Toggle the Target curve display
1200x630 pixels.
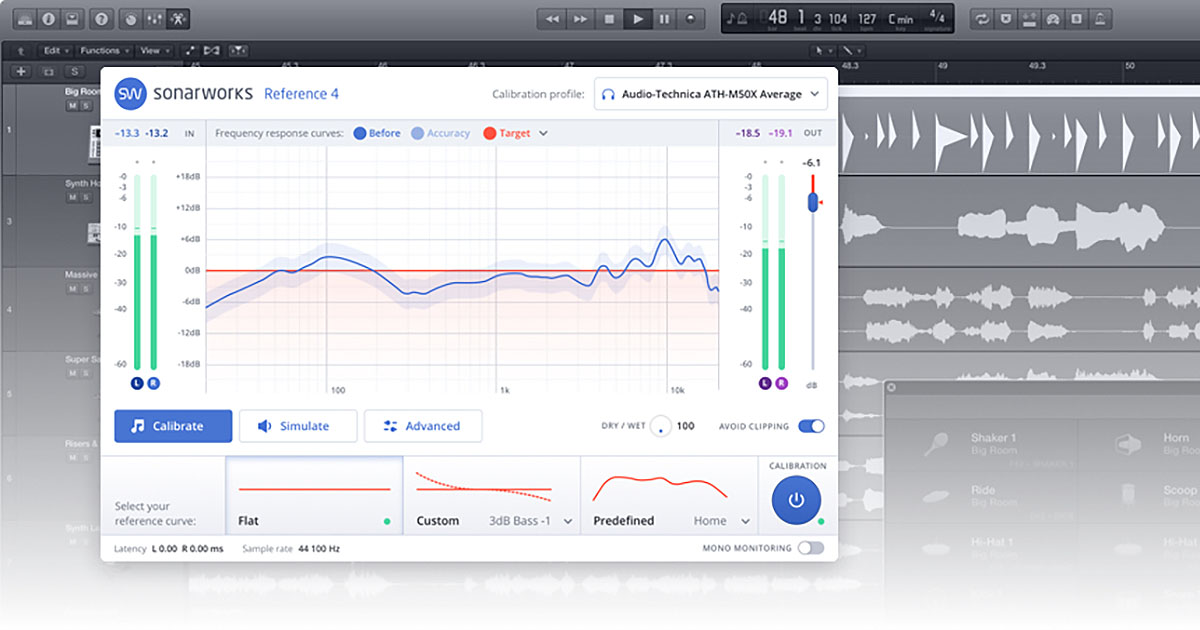(x=507, y=133)
